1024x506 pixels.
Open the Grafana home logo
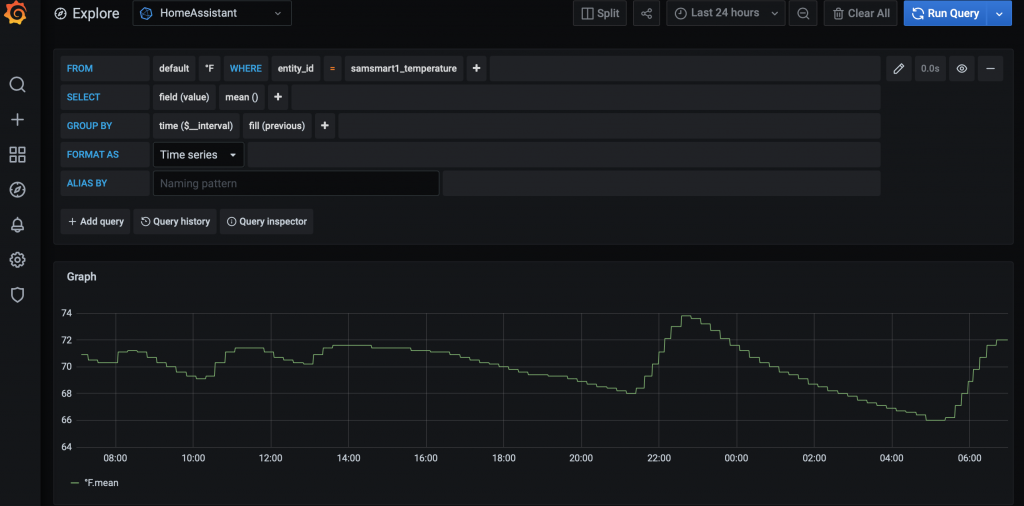[15, 13]
